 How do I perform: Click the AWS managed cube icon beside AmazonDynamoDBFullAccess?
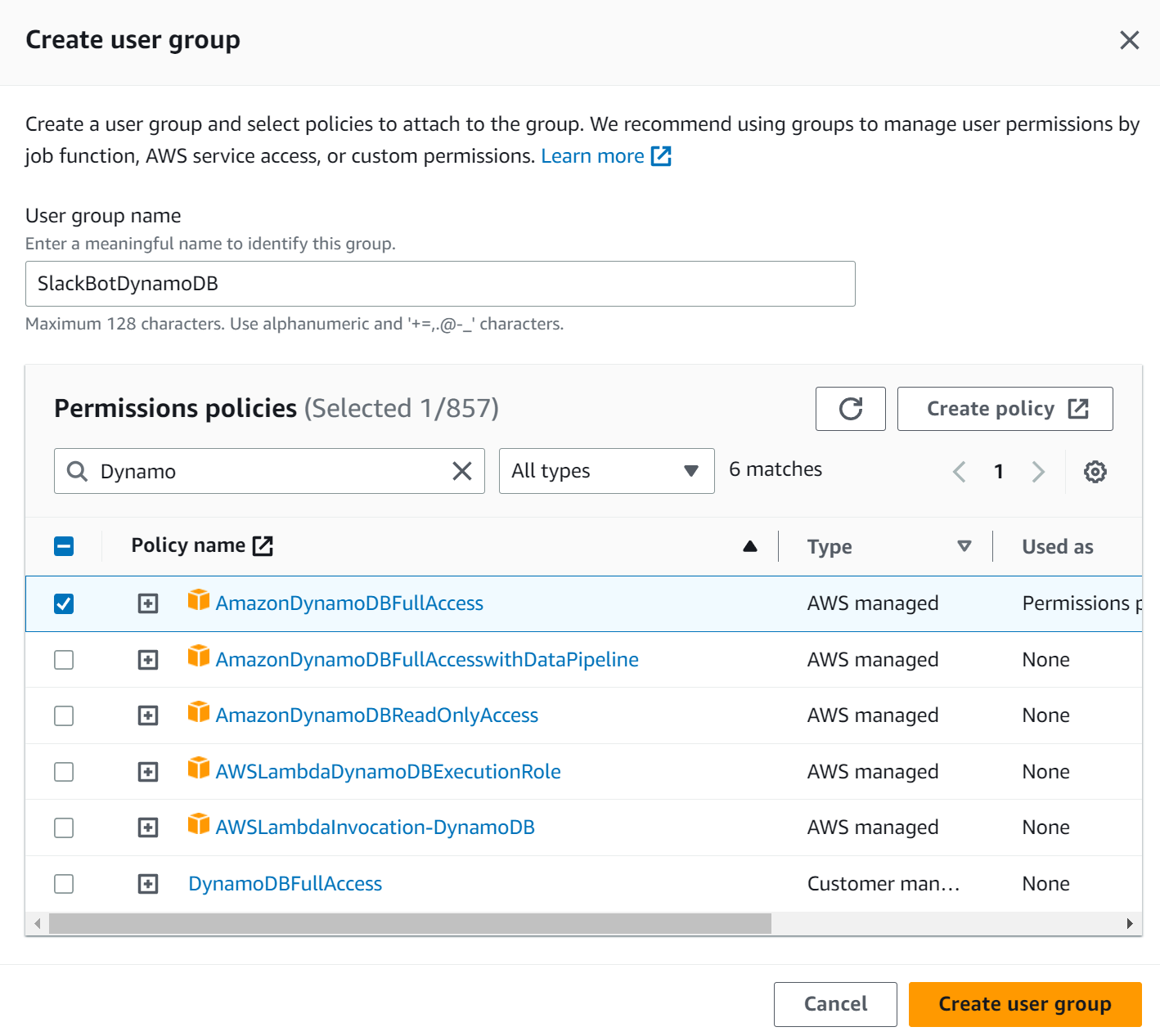(198, 601)
